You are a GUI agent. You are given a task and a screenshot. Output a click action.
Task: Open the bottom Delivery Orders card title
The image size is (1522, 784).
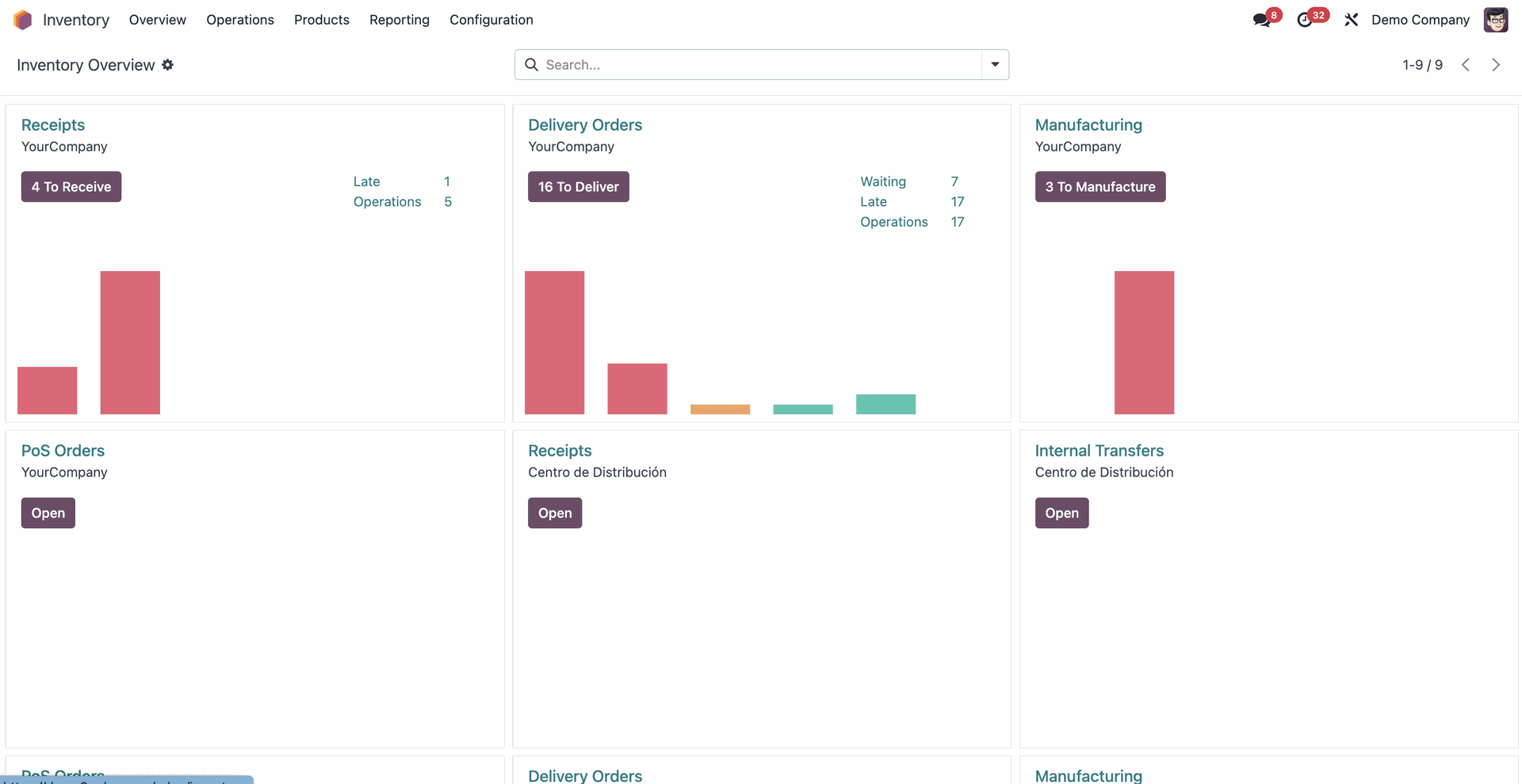pos(585,776)
